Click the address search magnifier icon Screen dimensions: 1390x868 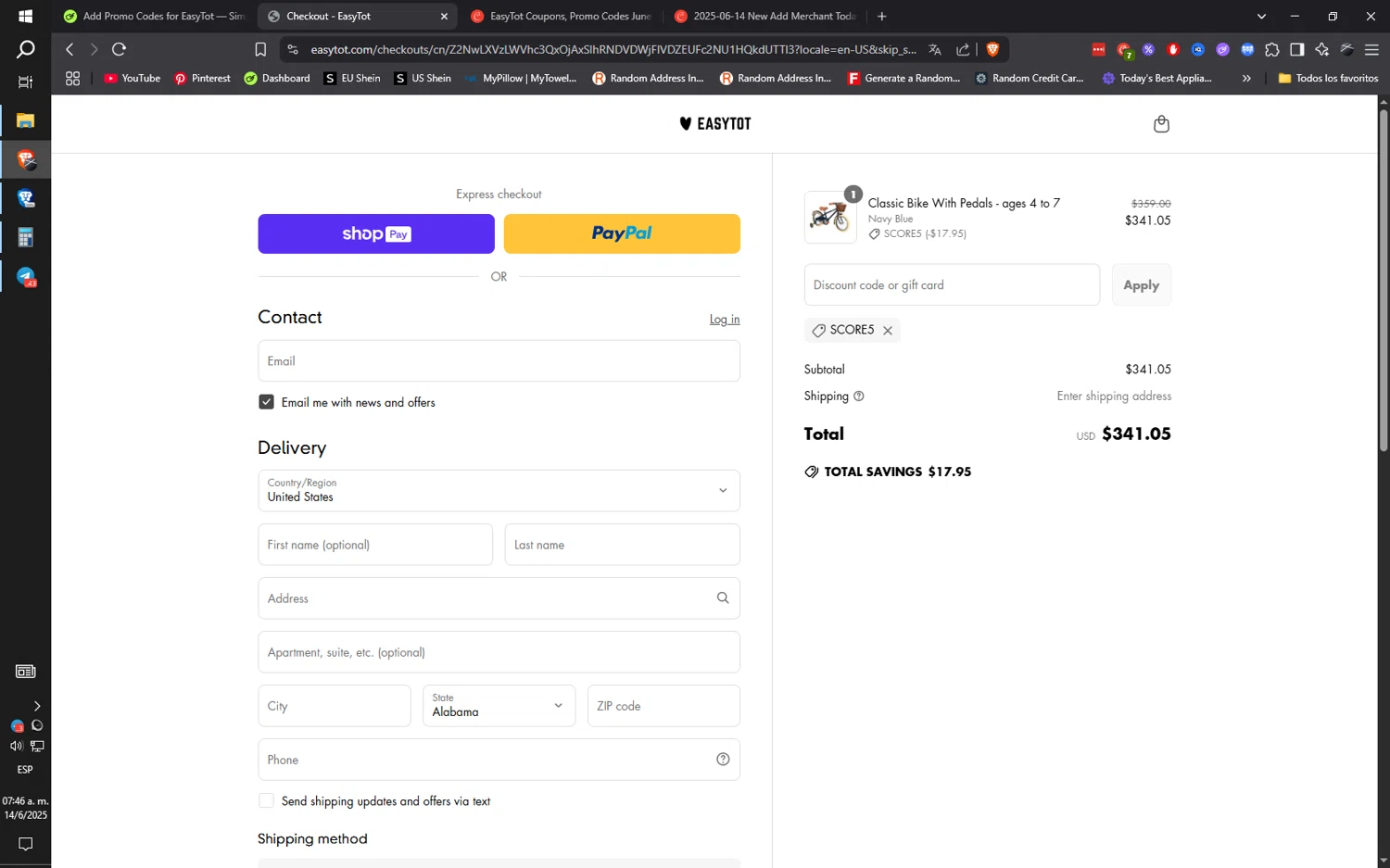[x=723, y=598]
